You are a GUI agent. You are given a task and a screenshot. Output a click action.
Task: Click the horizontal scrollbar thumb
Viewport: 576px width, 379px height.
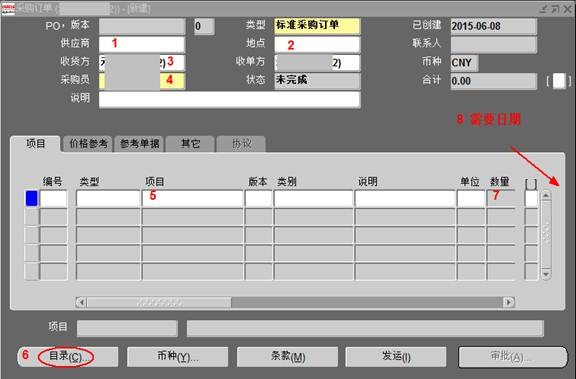coord(159,302)
